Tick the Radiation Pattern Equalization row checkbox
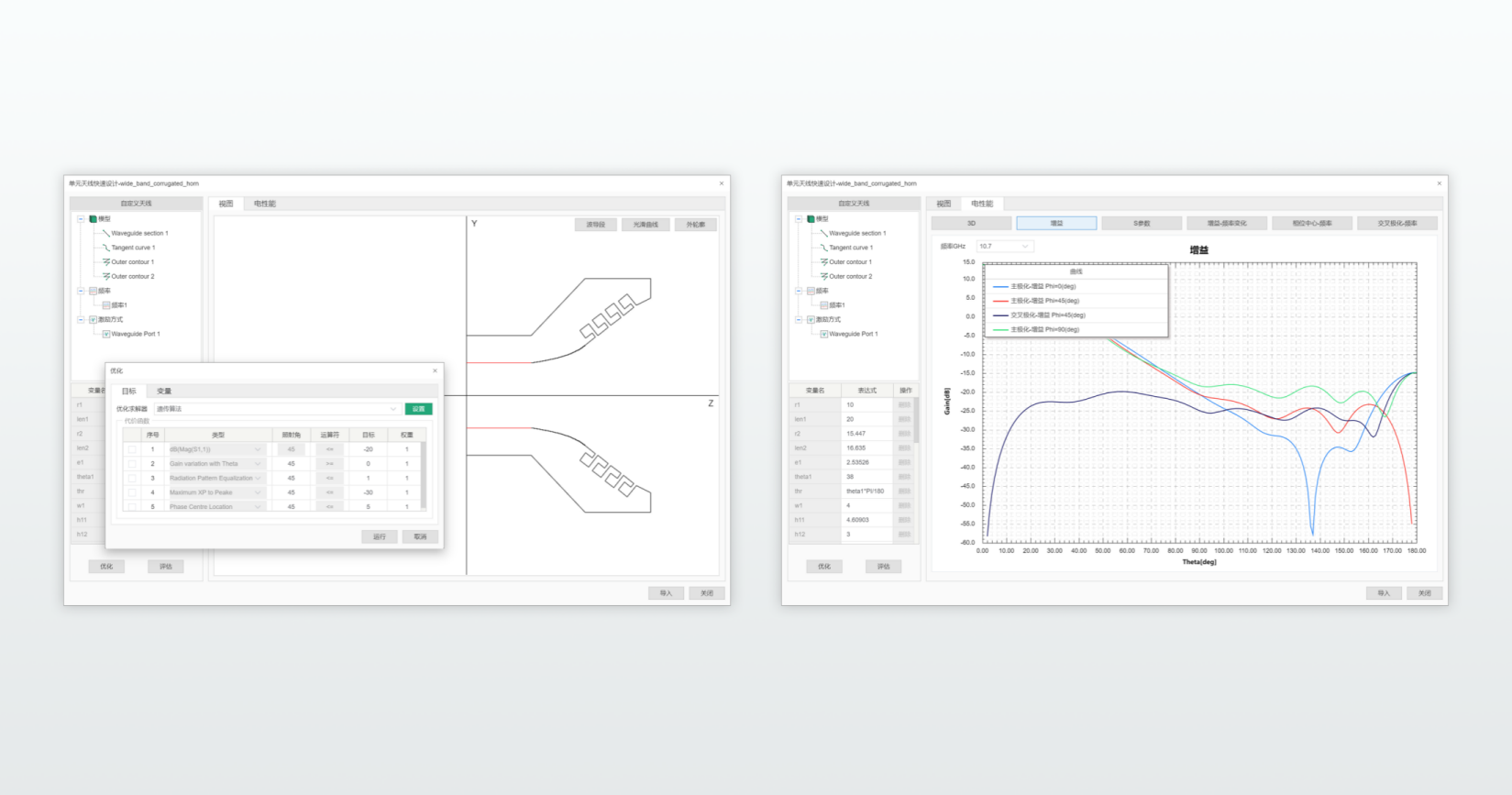 click(x=133, y=478)
